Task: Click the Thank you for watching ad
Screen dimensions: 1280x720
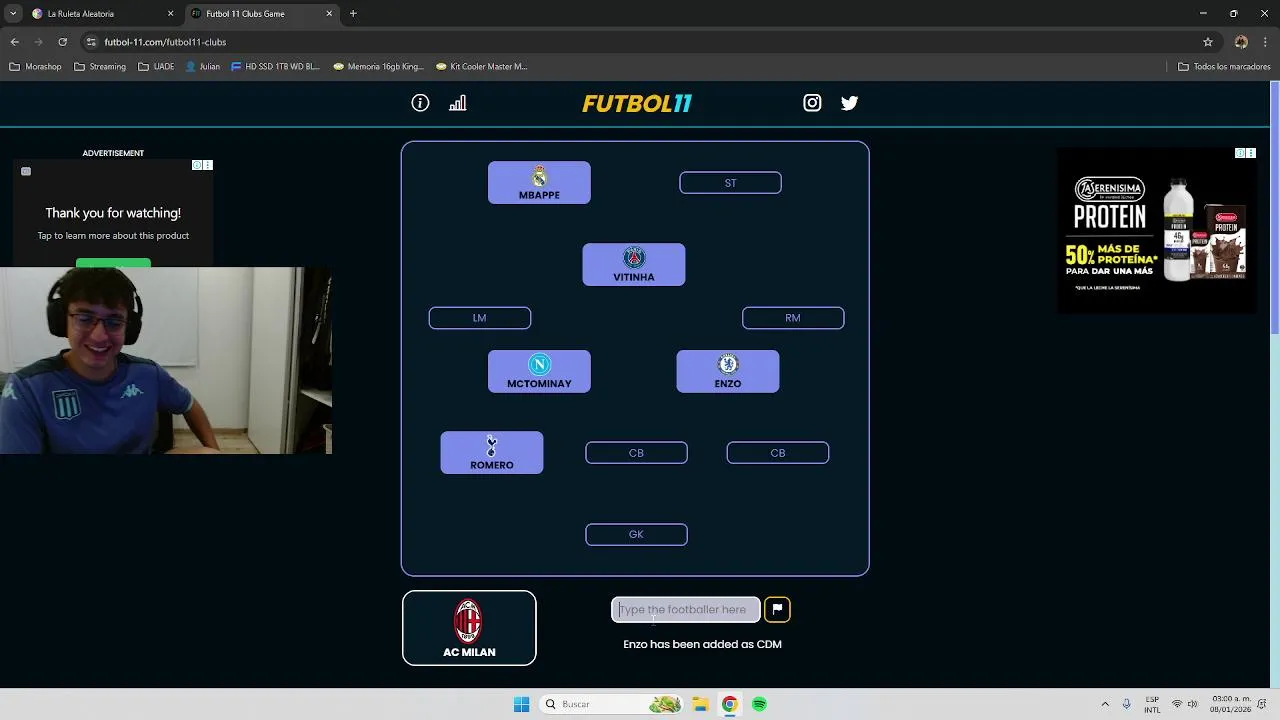Action: [x=113, y=215]
